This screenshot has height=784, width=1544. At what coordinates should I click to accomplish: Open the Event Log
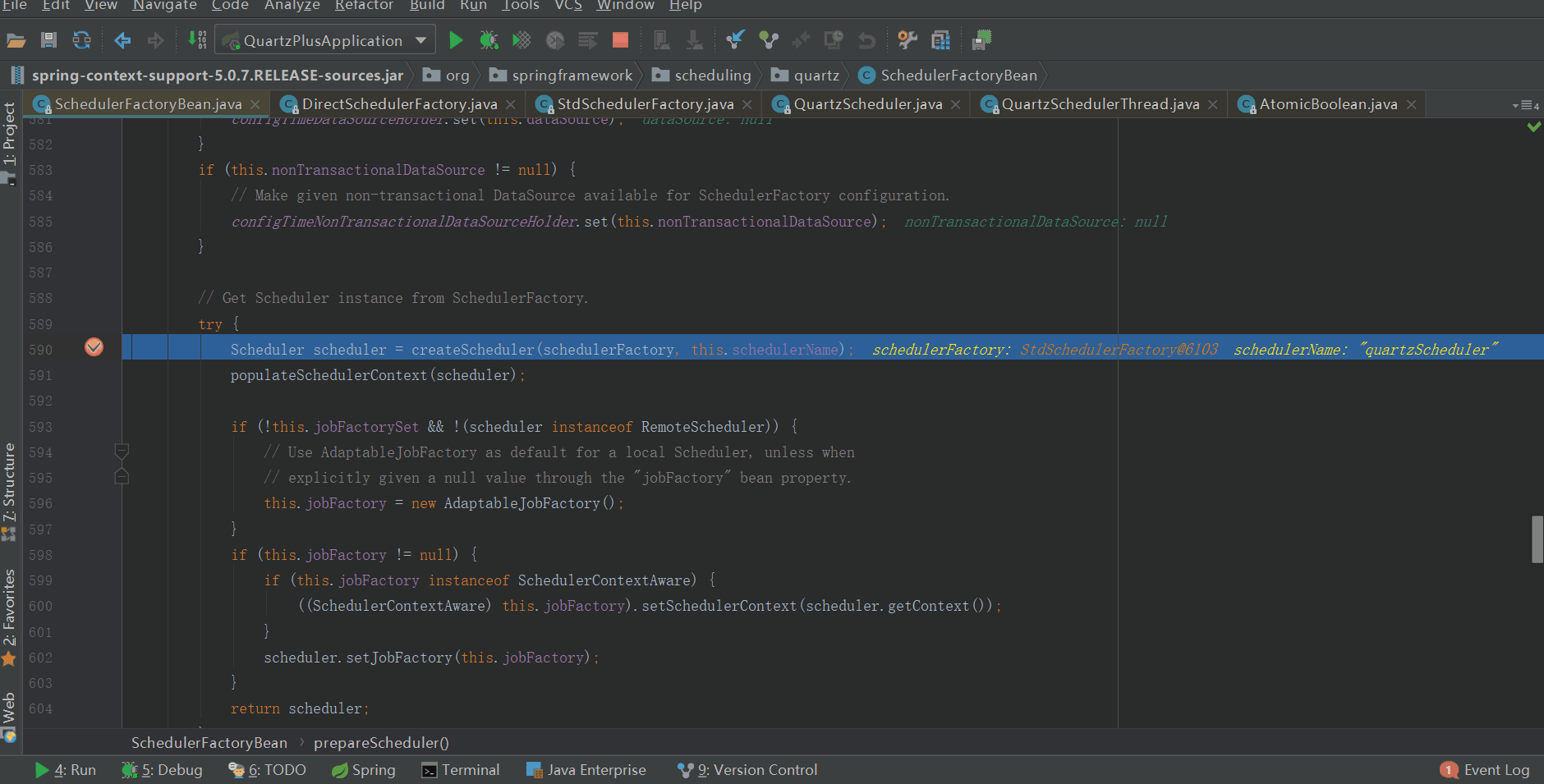point(1485,770)
